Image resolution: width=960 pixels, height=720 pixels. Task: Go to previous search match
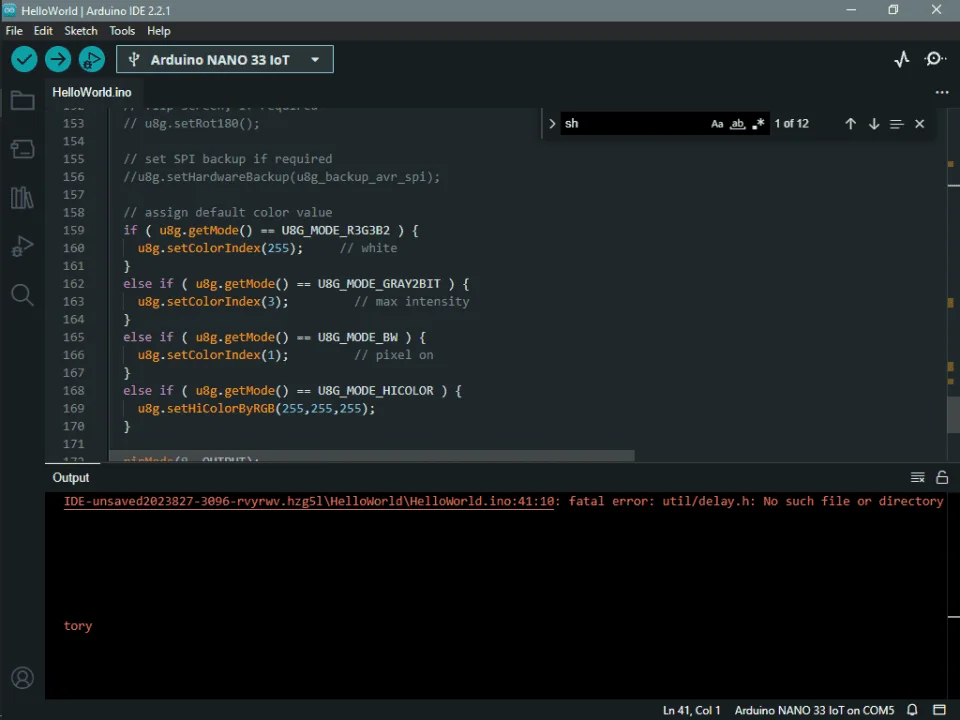[850, 124]
